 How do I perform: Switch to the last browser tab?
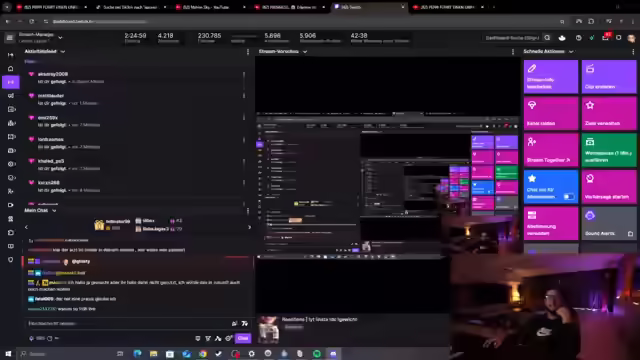point(448,7)
